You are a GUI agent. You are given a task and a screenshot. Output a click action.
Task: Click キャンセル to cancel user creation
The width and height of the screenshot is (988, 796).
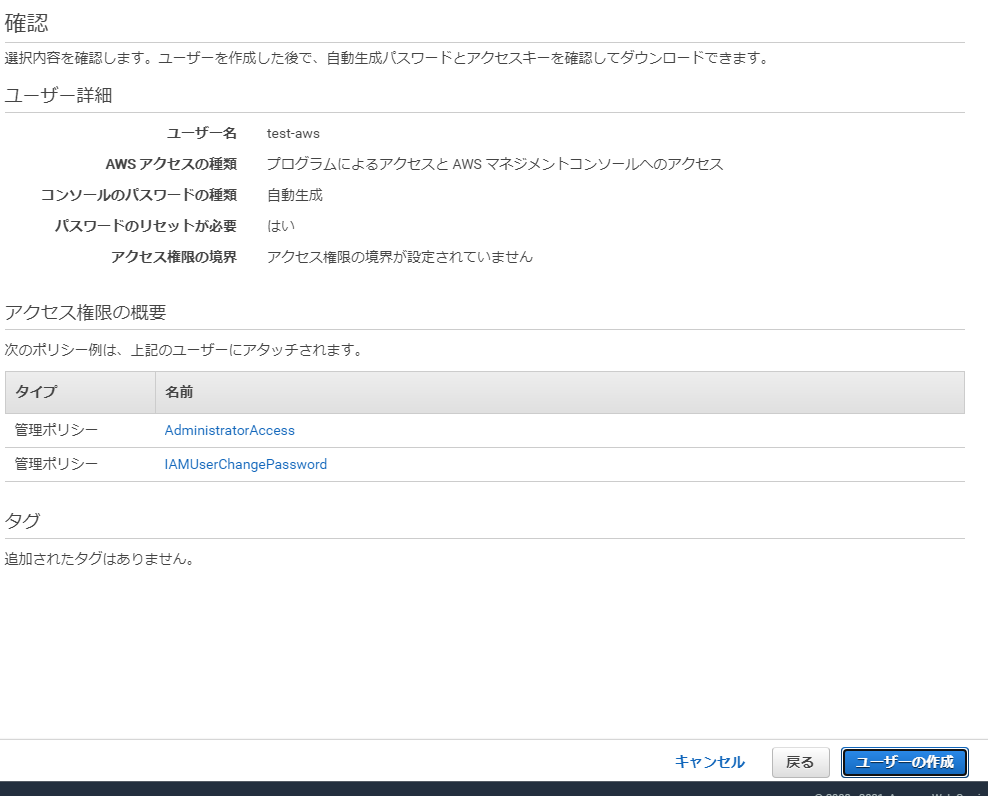pyautogui.click(x=710, y=762)
